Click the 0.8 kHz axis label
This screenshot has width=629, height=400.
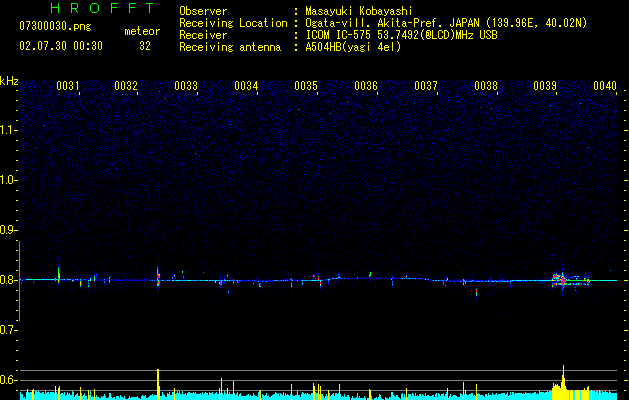point(8,280)
